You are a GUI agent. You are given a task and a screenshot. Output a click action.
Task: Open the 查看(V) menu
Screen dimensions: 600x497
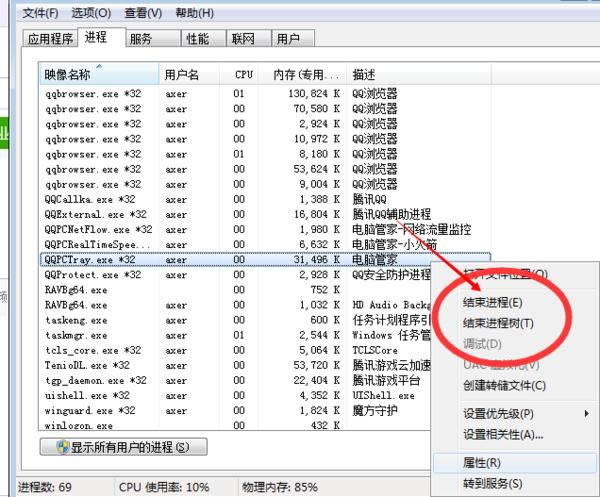point(143,13)
